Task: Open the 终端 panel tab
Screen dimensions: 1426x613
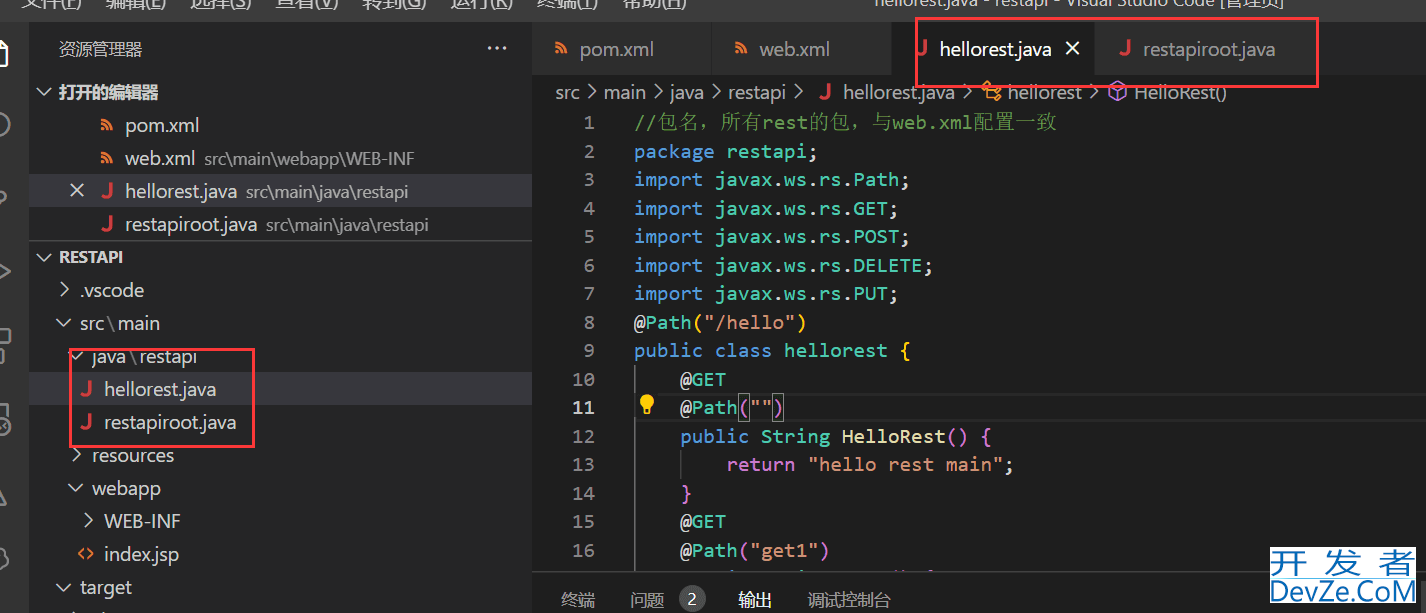Action: coord(578,599)
